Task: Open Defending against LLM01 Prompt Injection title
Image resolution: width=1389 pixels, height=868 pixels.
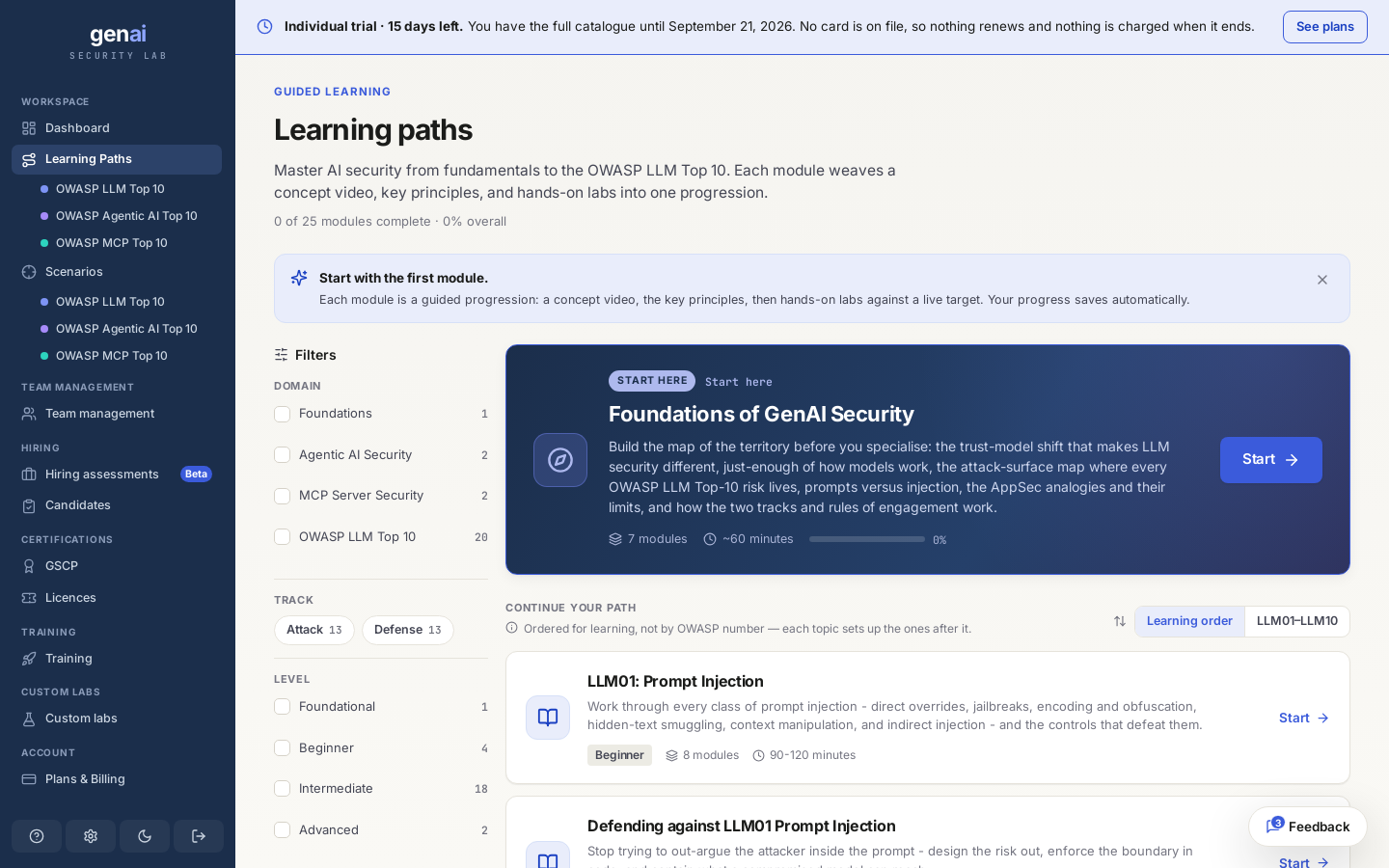Action: pos(742,827)
